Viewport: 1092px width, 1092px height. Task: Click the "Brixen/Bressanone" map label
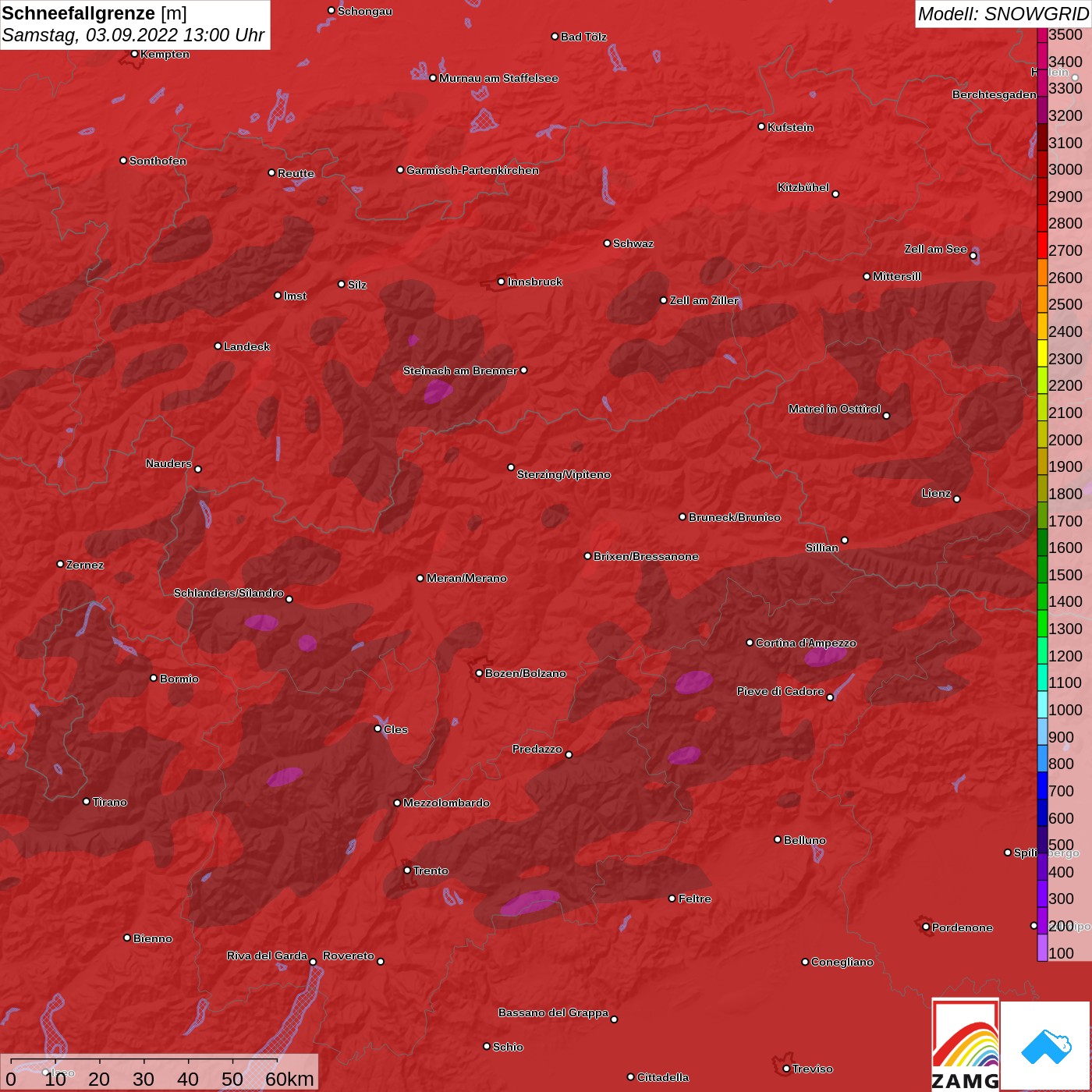pyautogui.click(x=646, y=556)
